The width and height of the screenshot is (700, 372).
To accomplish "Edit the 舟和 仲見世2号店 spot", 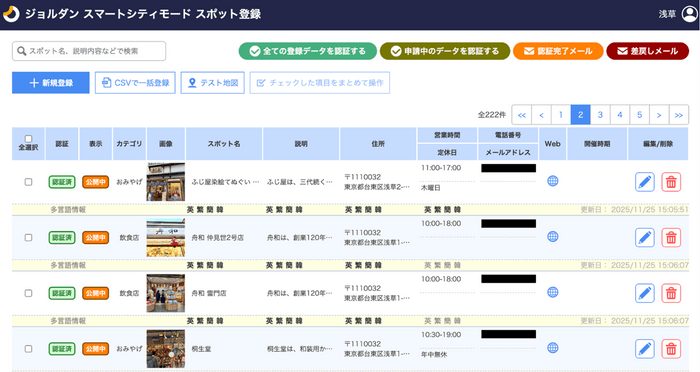I will [x=645, y=238].
